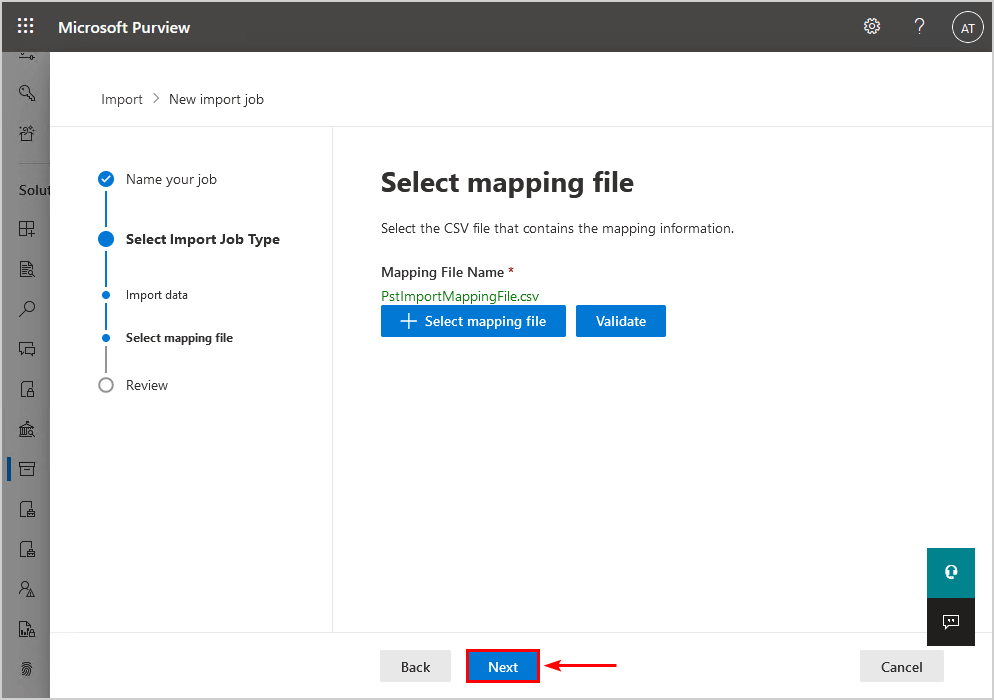
Task: Click the PstImportMappingFile.csv file name
Action: 460,296
